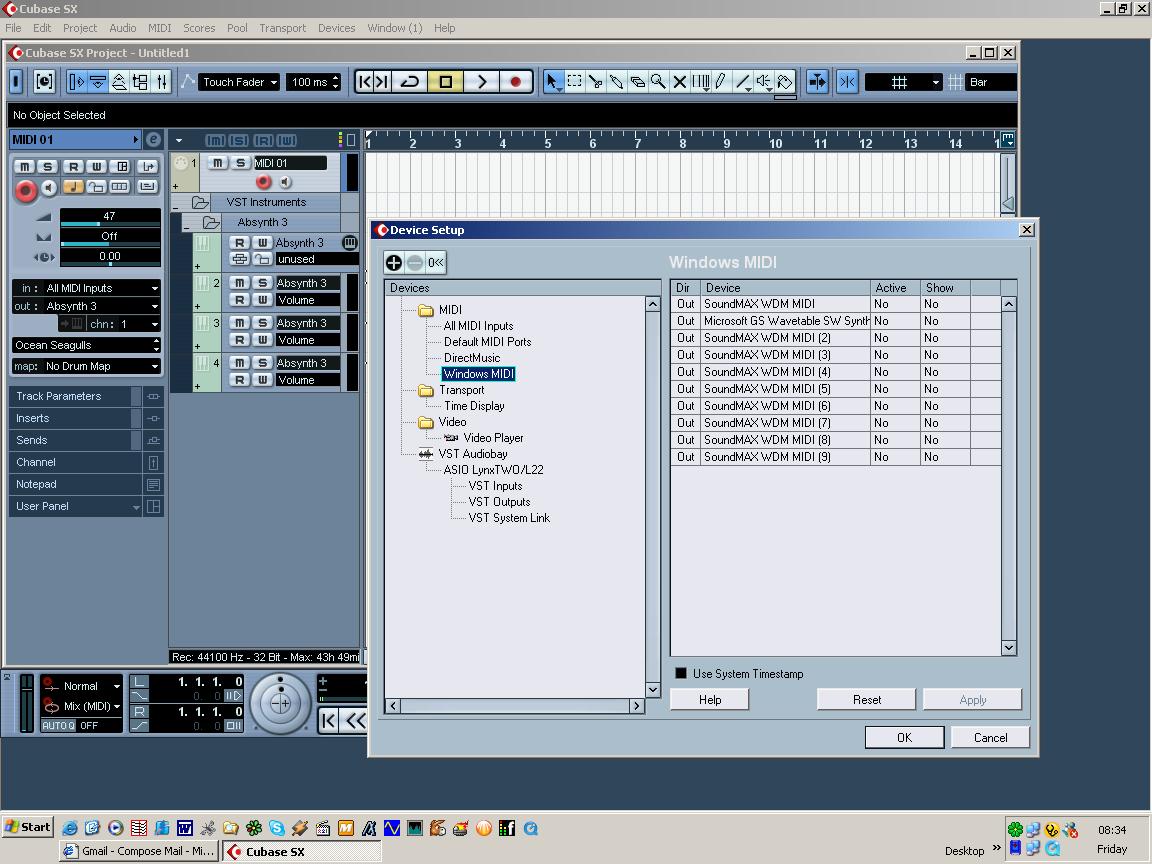Click Absynth 3 edit instrument icon
The width and height of the screenshot is (1152, 864).
coord(350,242)
